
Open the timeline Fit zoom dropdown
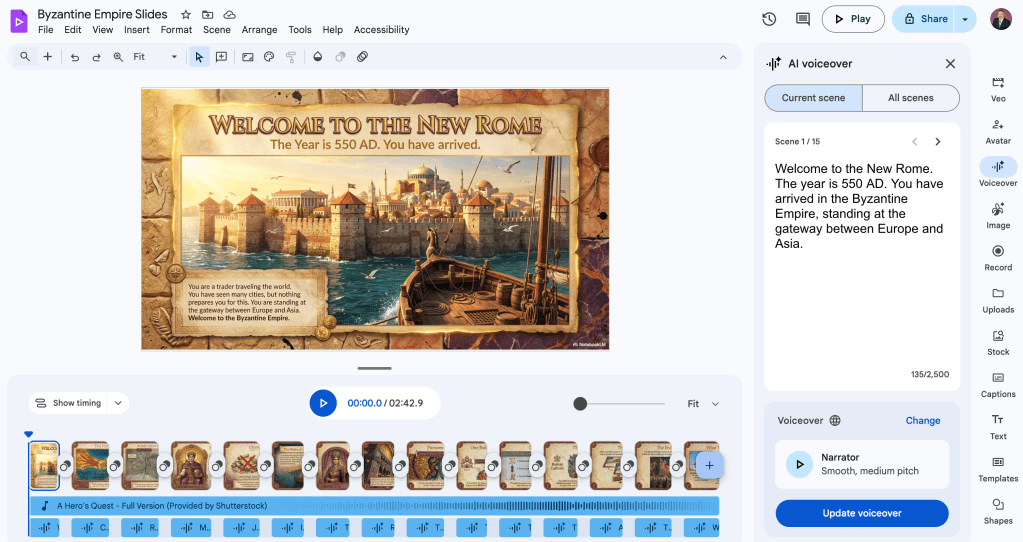[703, 404]
